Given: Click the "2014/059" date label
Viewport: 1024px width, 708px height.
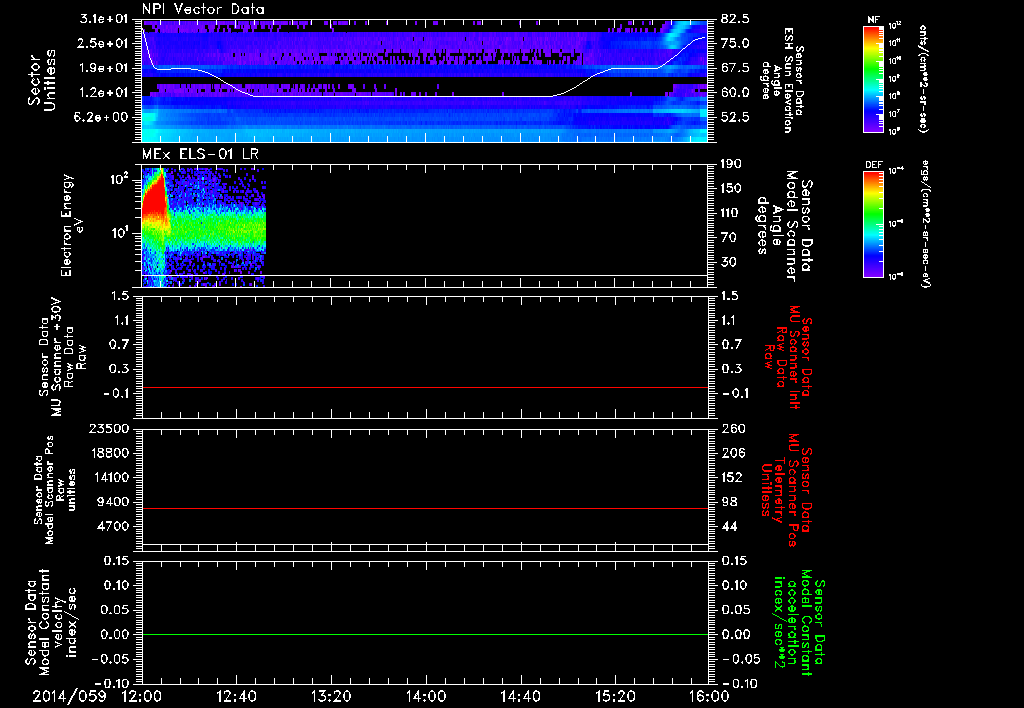Looking at the screenshot, I should (69, 696).
